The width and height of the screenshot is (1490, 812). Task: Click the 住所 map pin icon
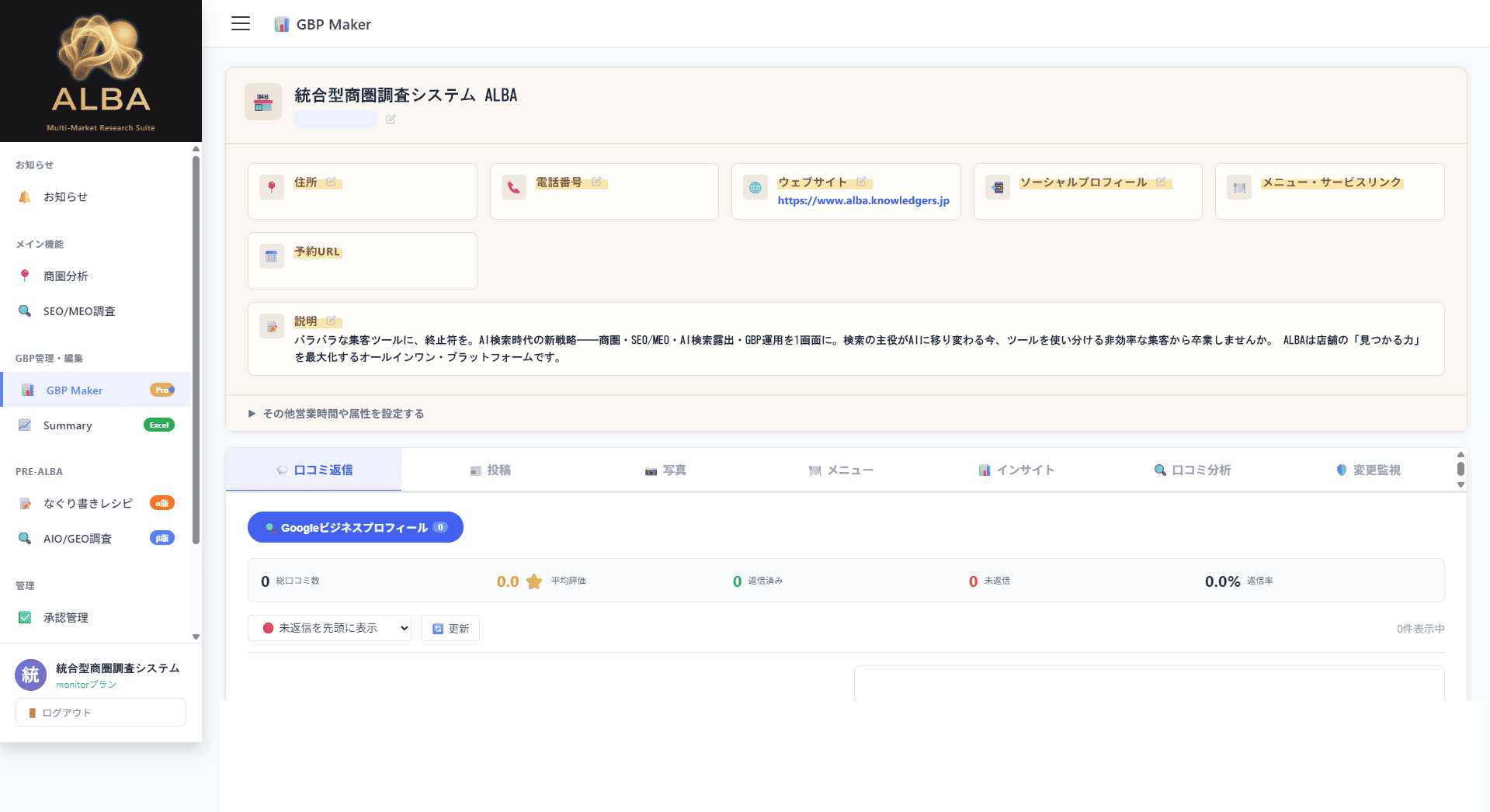tap(272, 187)
